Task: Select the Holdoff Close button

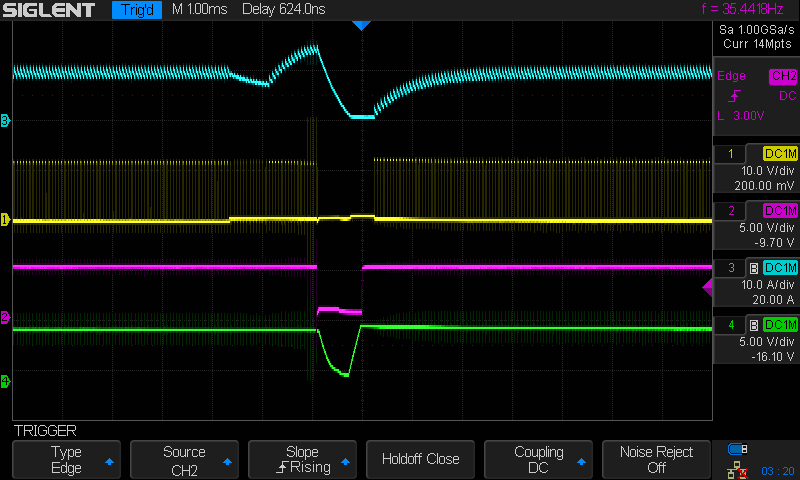Action: [420, 460]
